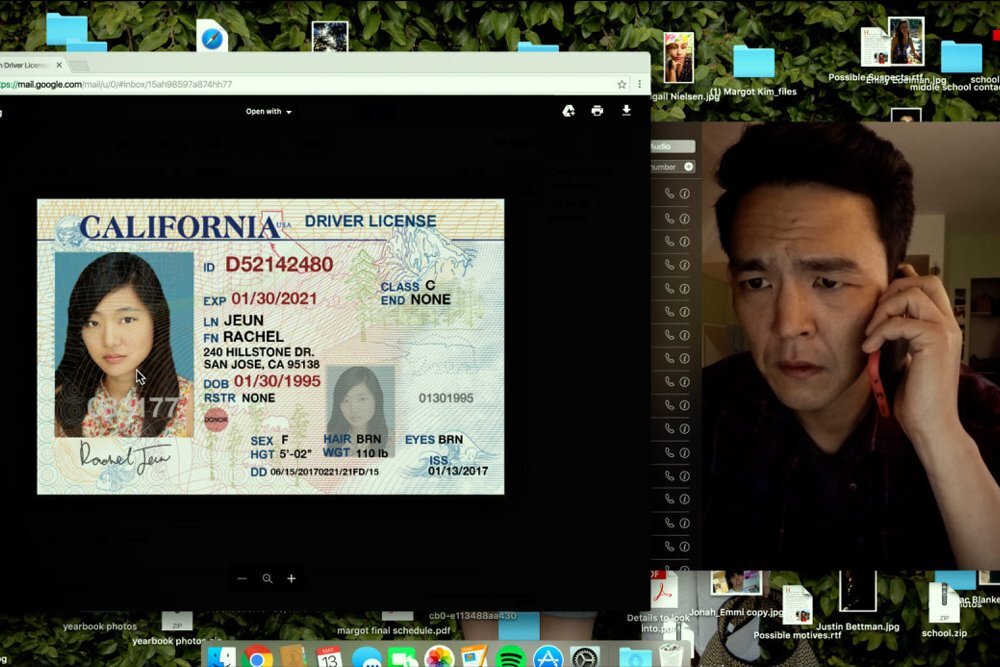The image size is (1000, 667).
Task: Open Calendar from the dock
Action: pyautogui.click(x=329, y=657)
